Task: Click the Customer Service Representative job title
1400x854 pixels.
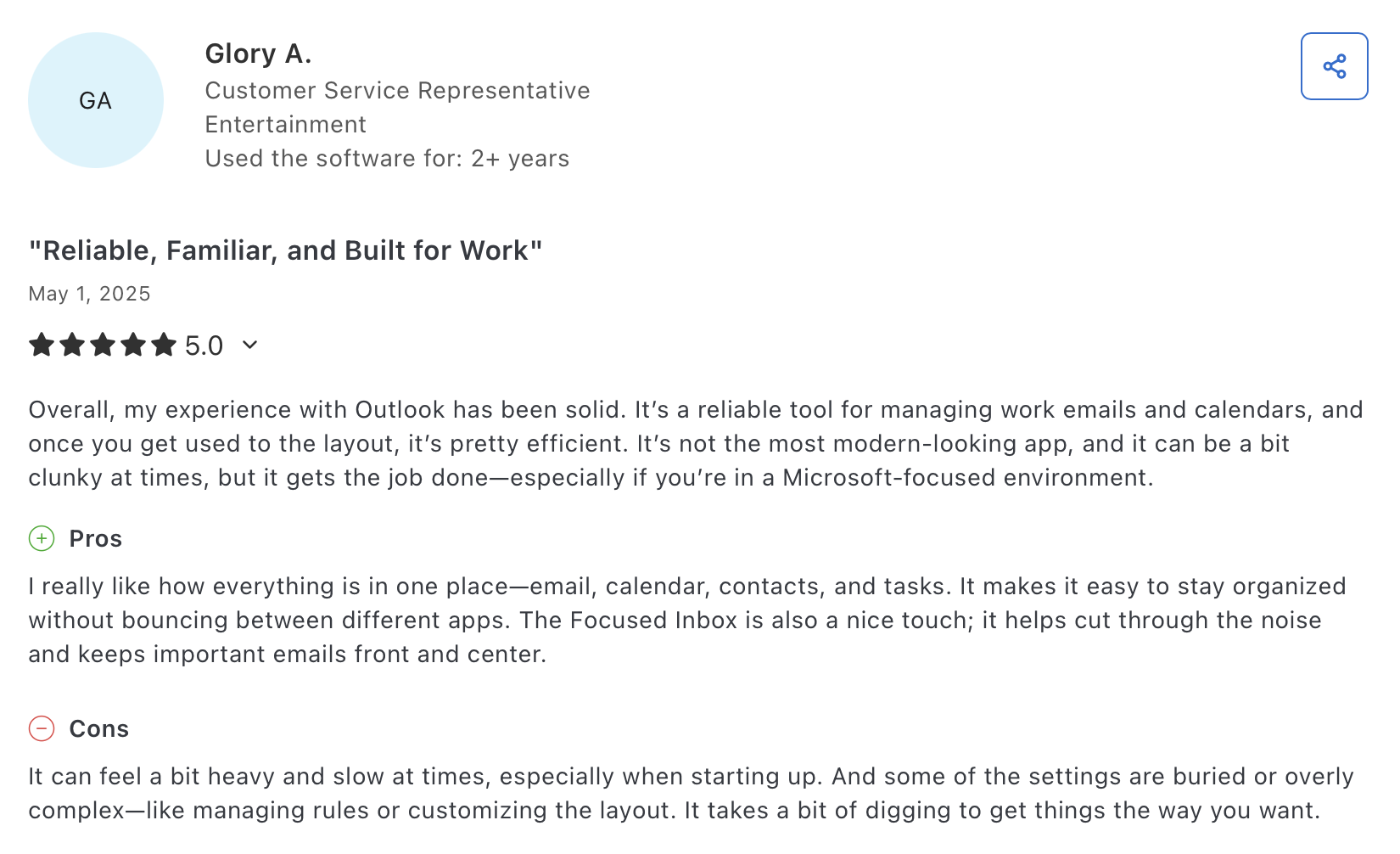Action: tap(397, 90)
